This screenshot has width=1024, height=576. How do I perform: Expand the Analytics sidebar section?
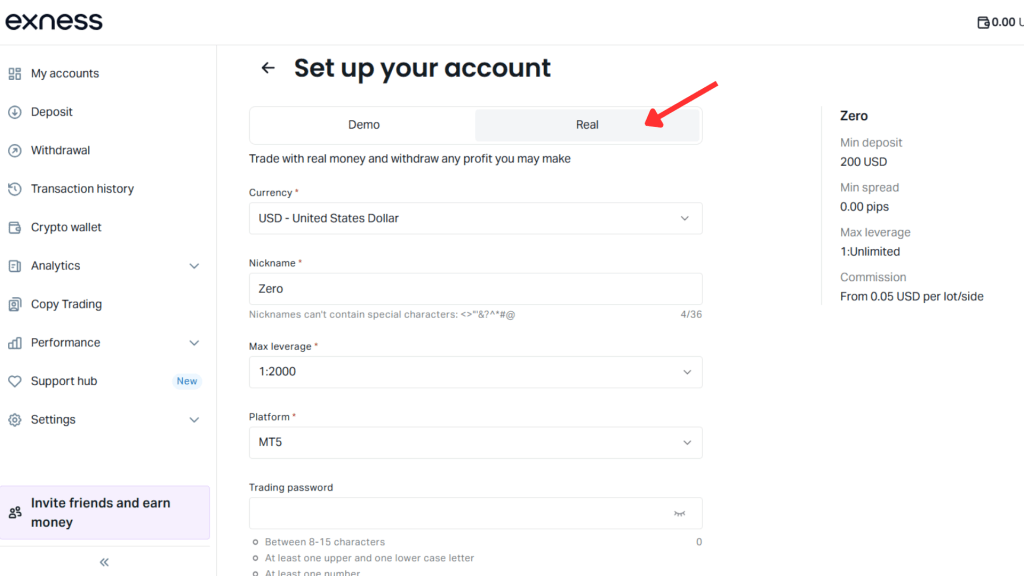[x=194, y=266]
